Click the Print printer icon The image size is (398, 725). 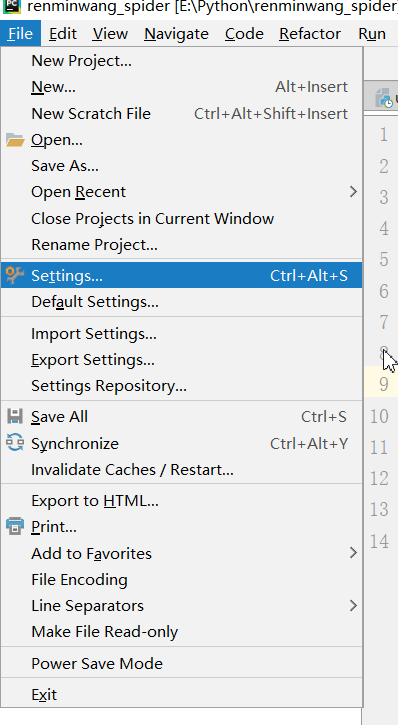point(15,526)
